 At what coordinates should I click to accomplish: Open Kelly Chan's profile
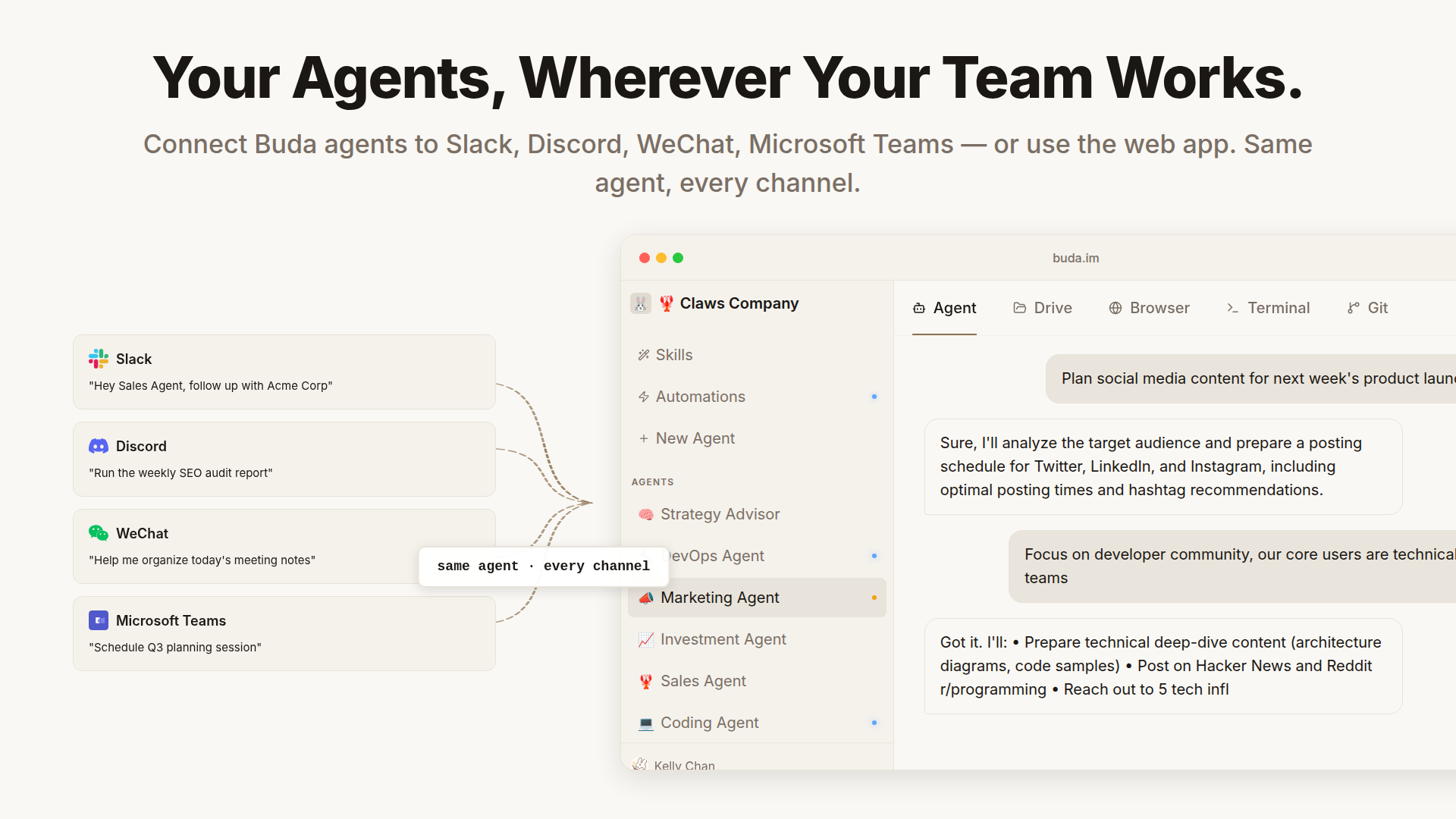[684, 765]
